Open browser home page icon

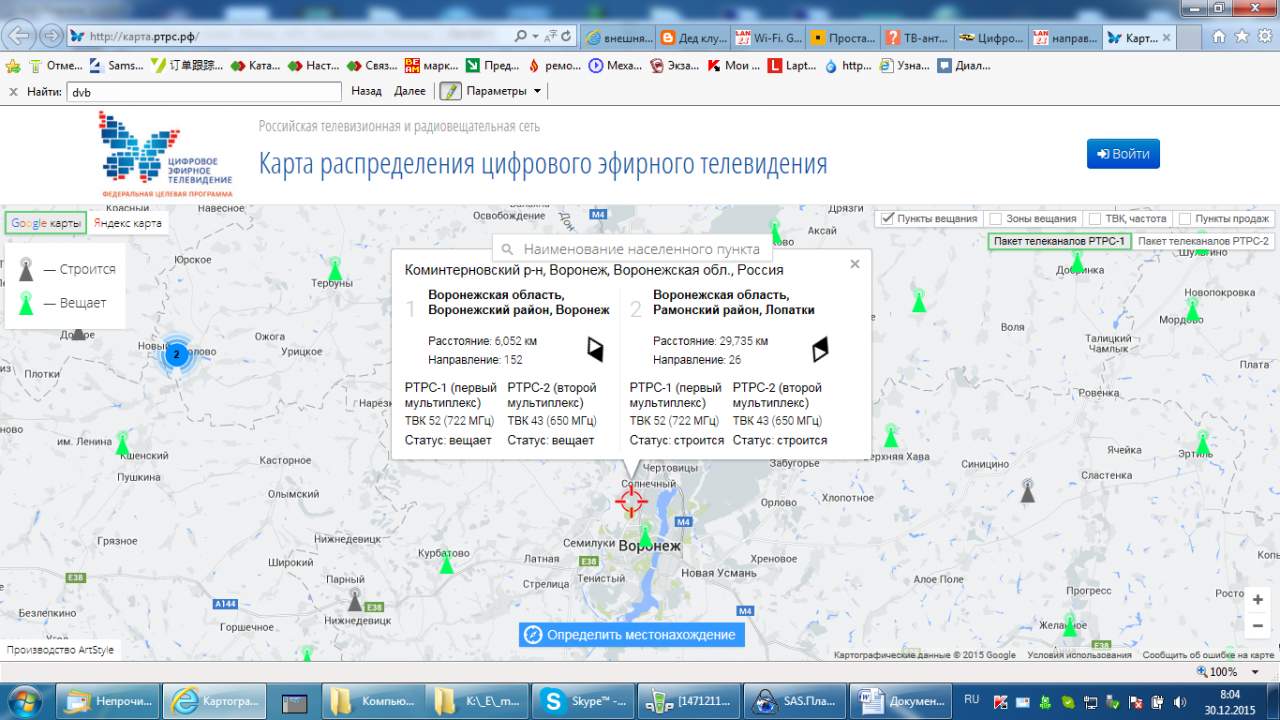(x=1219, y=36)
